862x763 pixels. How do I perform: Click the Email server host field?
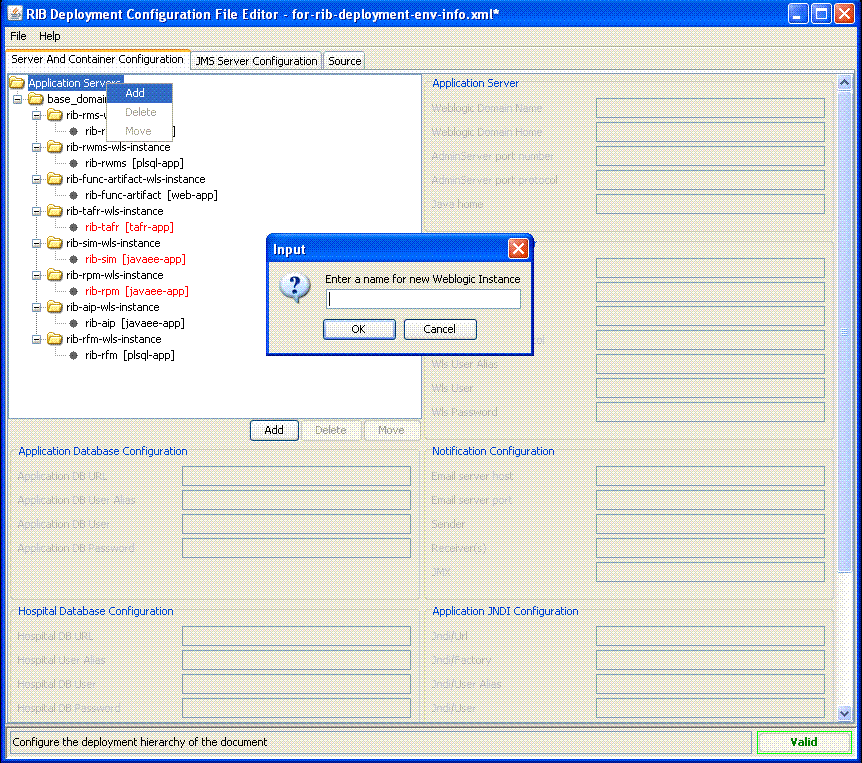tap(710, 476)
